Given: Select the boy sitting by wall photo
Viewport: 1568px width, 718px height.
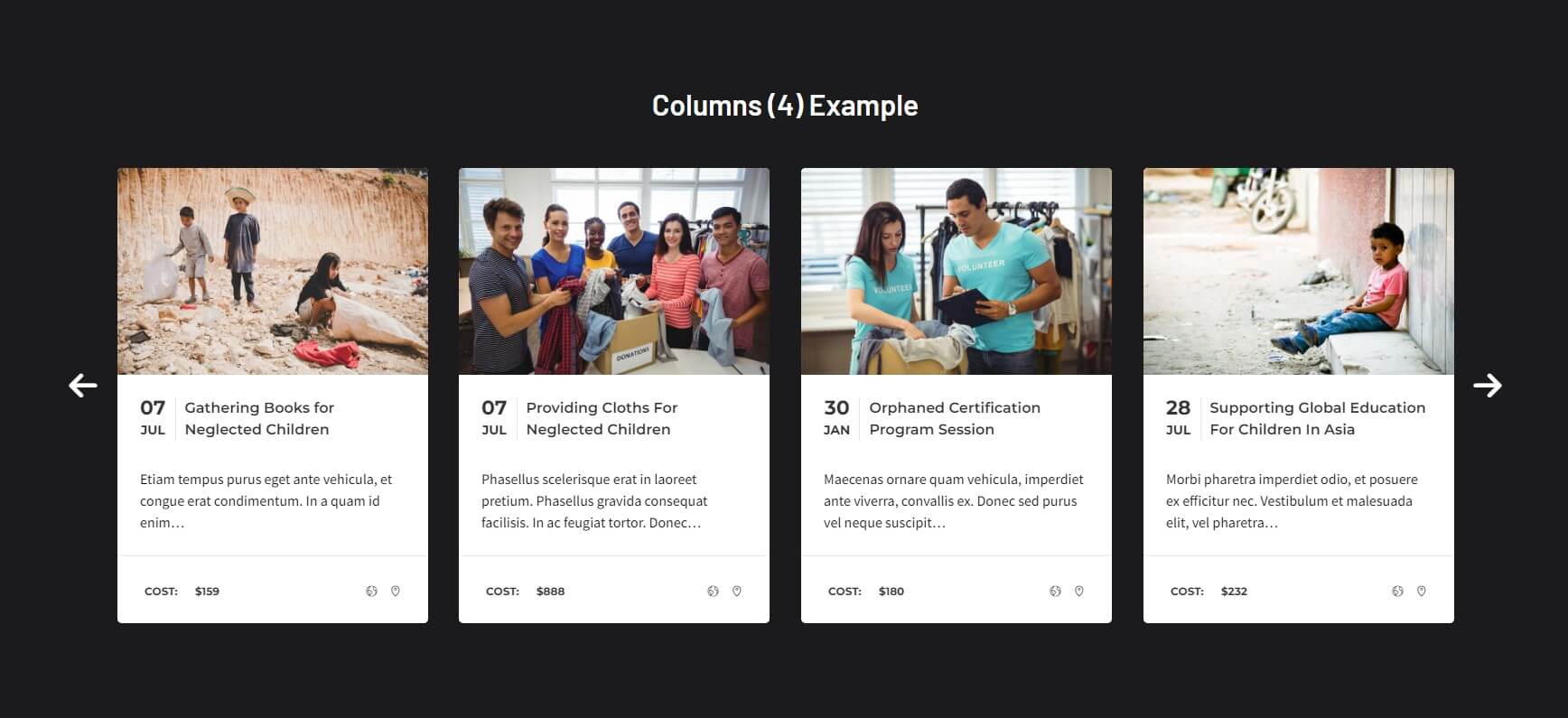Looking at the screenshot, I should click(x=1299, y=271).
